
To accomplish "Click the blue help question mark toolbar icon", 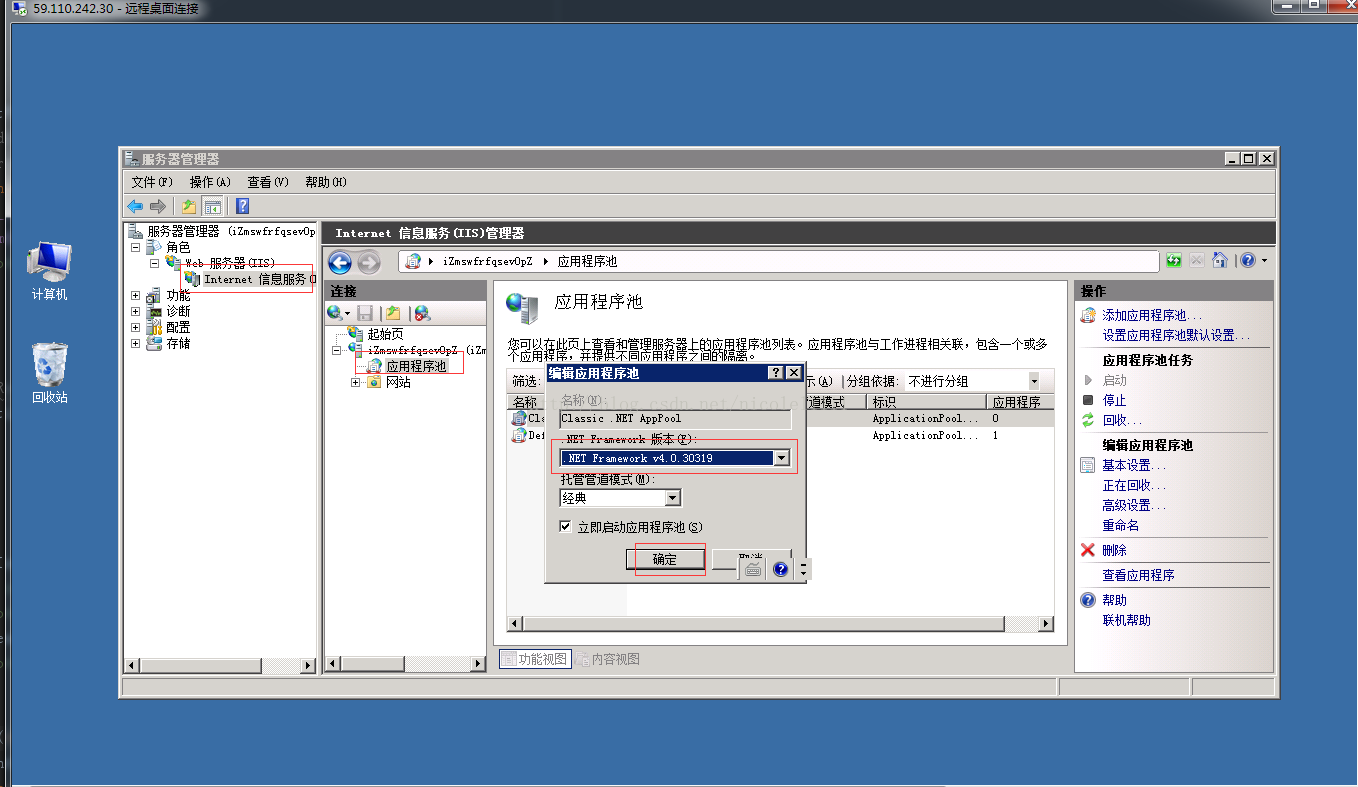I will coord(242,206).
